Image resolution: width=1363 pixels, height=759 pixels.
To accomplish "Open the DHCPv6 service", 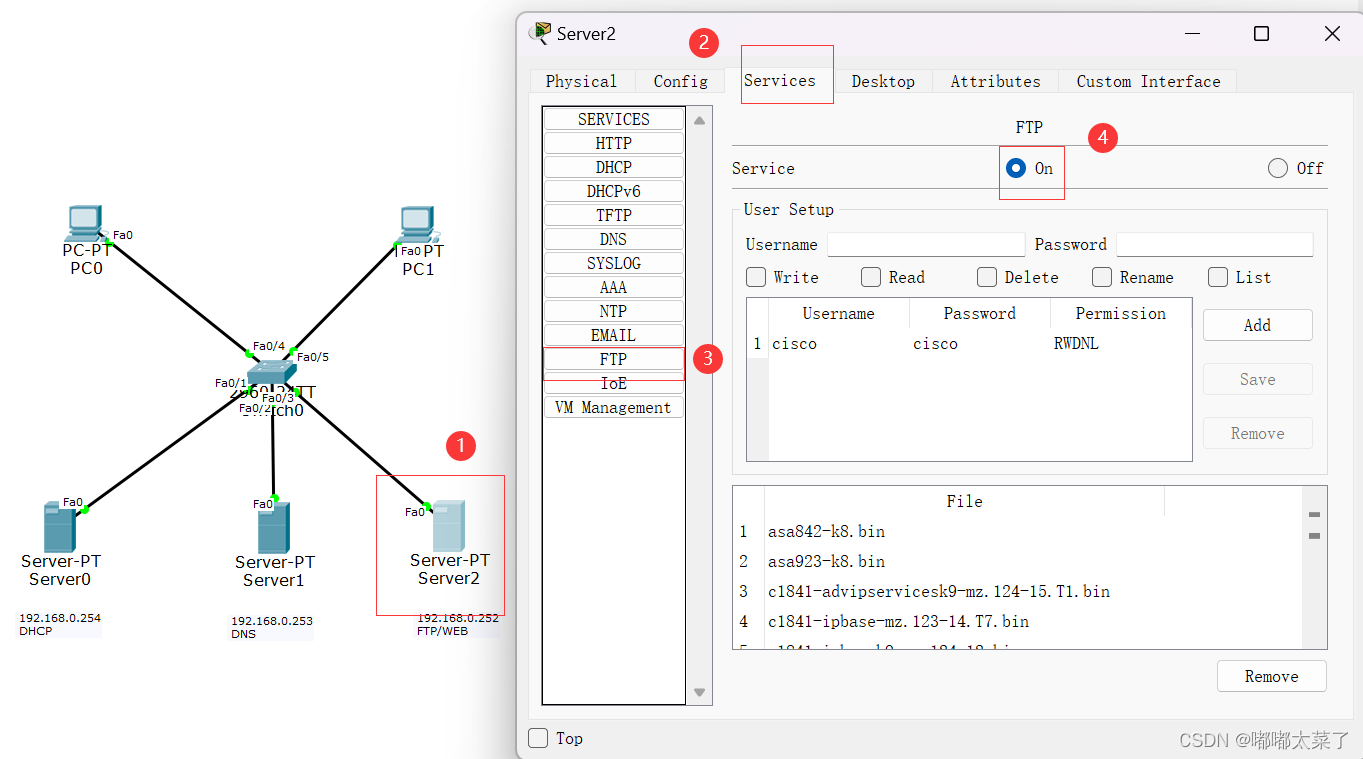I will [x=614, y=191].
